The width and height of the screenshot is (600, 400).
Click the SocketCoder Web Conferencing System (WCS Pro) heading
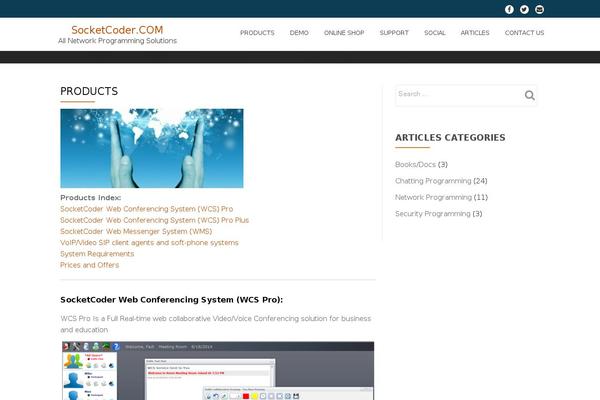click(x=171, y=300)
